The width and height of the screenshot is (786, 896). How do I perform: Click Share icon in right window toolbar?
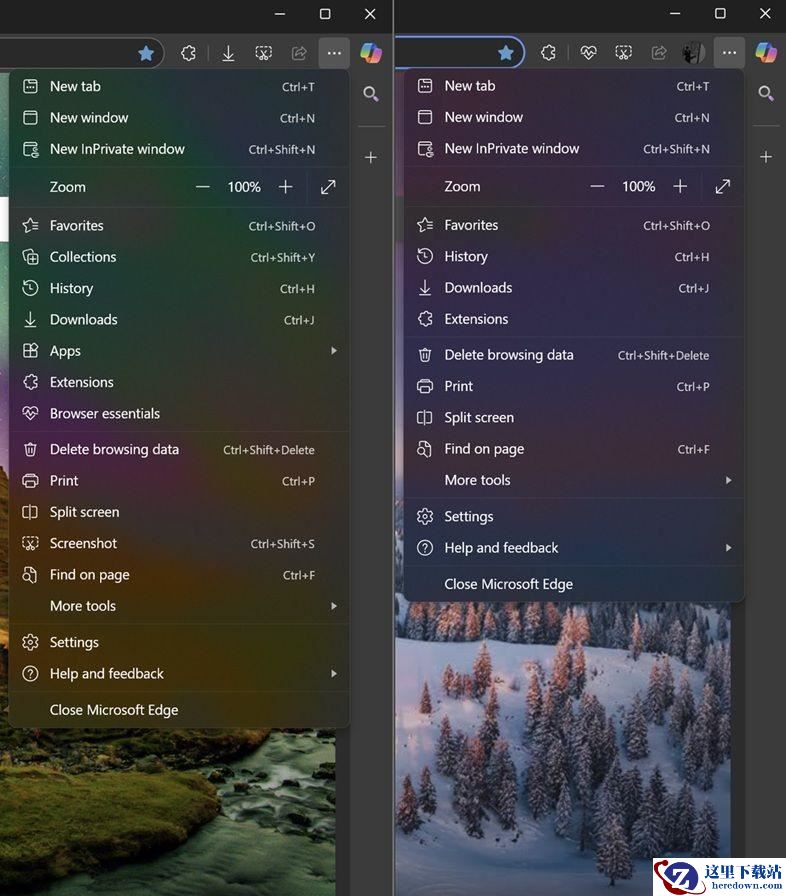(x=659, y=53)
